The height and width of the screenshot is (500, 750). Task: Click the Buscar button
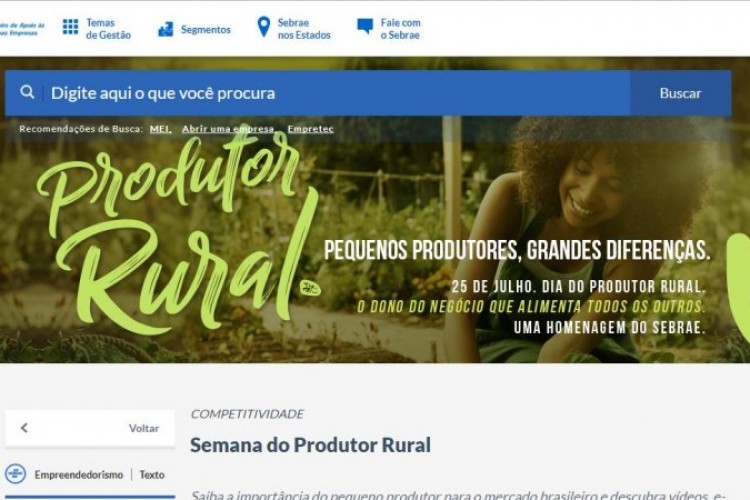(x=680, y=93)
